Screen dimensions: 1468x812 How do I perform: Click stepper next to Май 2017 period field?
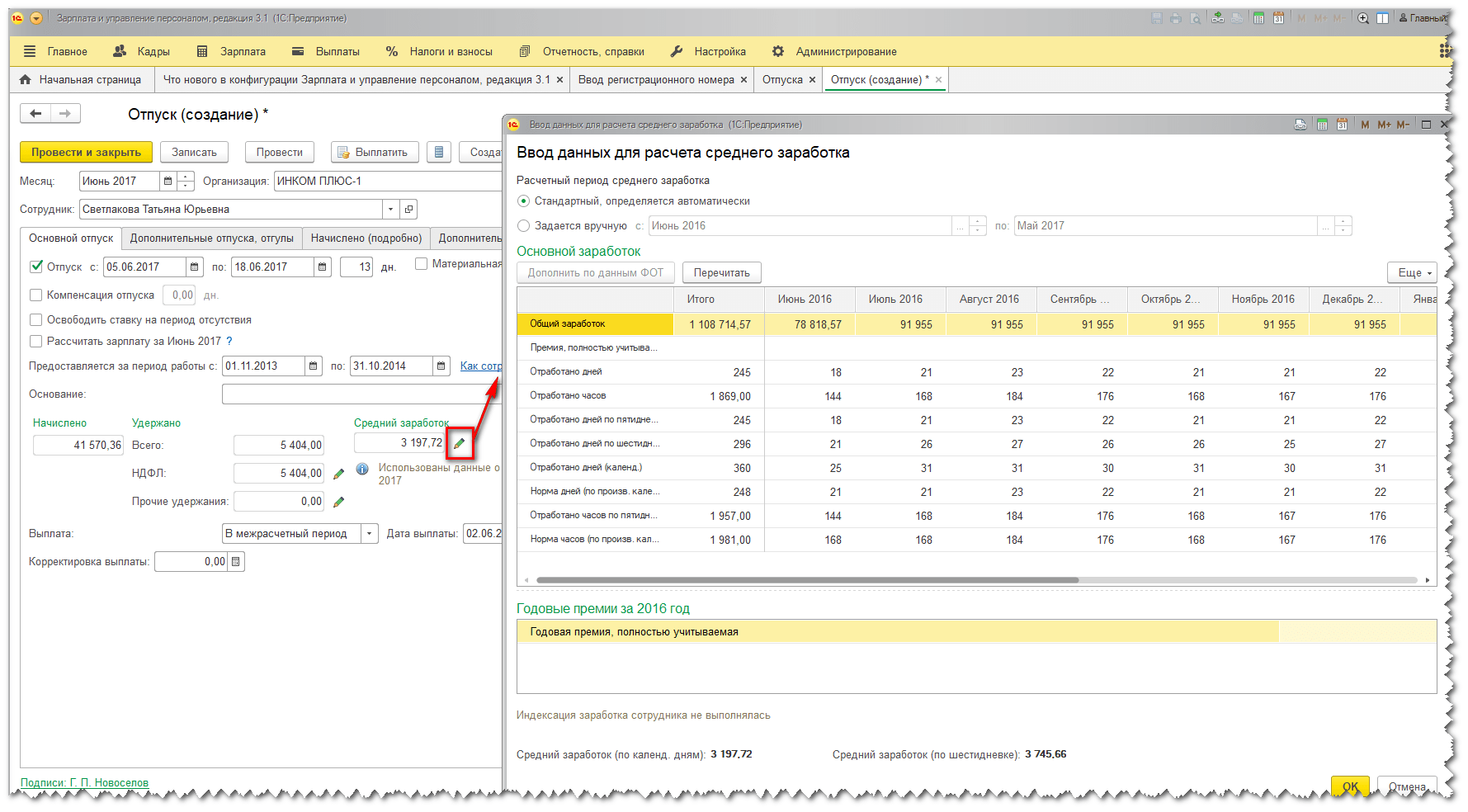(1343, 225)
